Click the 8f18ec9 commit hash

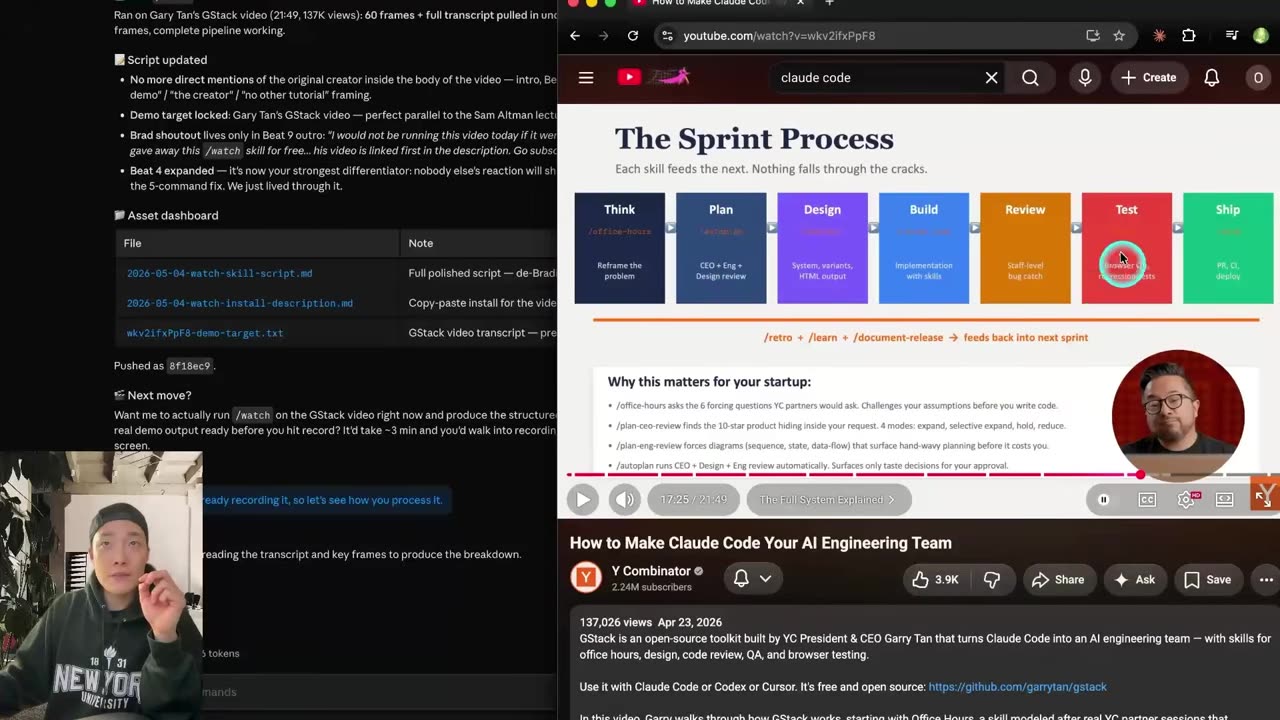click(189, 366)
